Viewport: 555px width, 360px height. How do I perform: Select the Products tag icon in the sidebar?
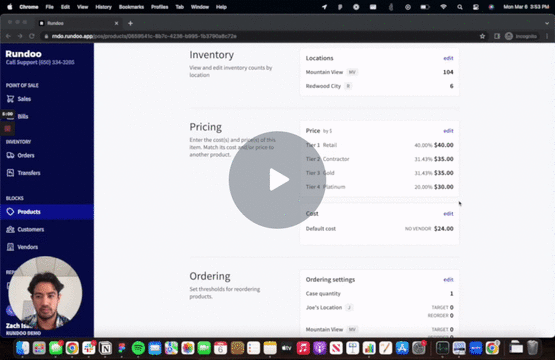coord(10,212)
